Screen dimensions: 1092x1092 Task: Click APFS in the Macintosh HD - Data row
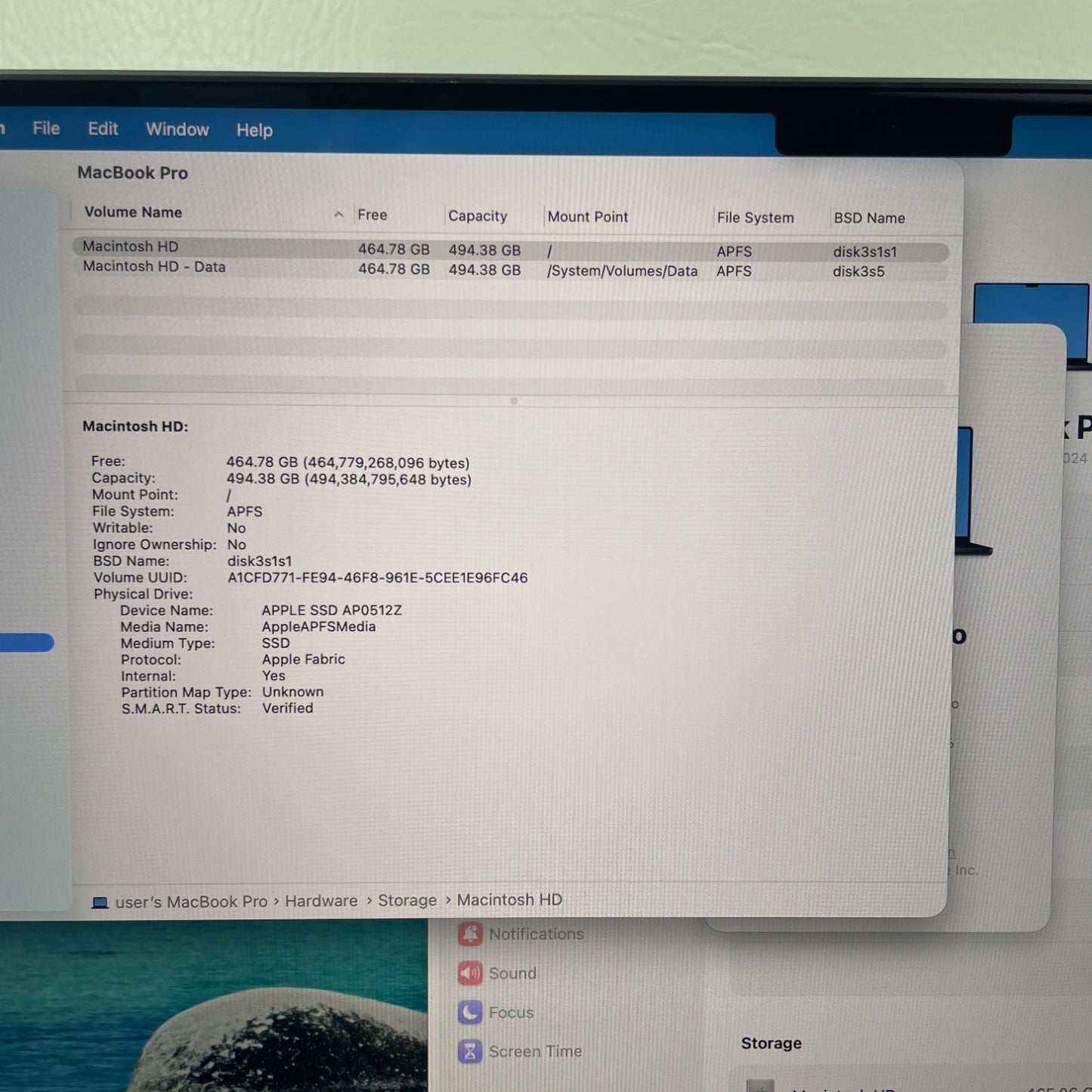(734, 271)
